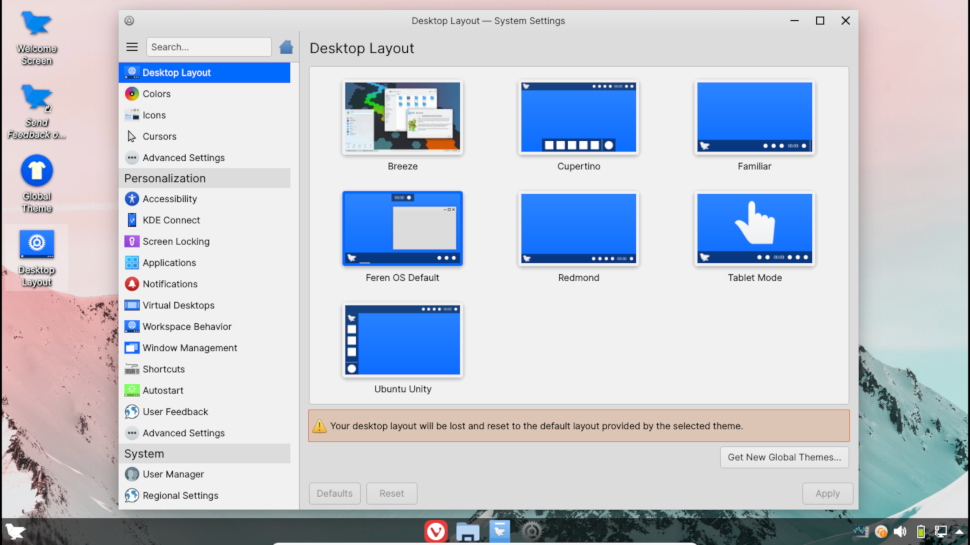
Task: Open Workspace Behavior settings
Action: [204, 327]
